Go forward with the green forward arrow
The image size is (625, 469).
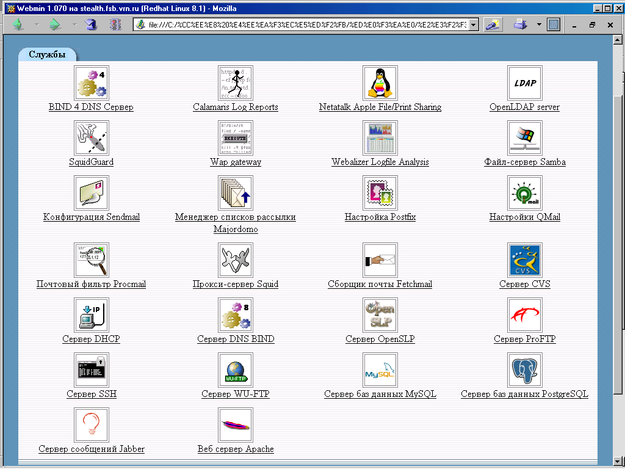click(55, 25)
